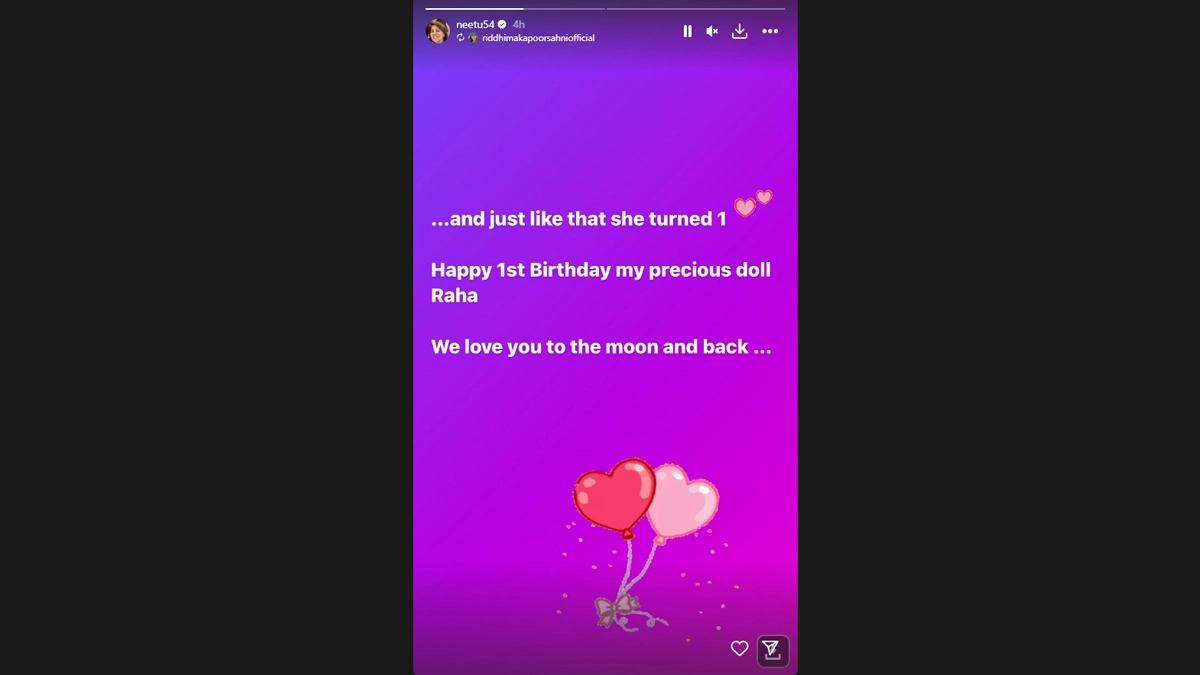Viewport: 1200px width, 675px height.
Task: Tap the pink double hearts sticker
Action: pyautogui.click(x=753, y=203)
